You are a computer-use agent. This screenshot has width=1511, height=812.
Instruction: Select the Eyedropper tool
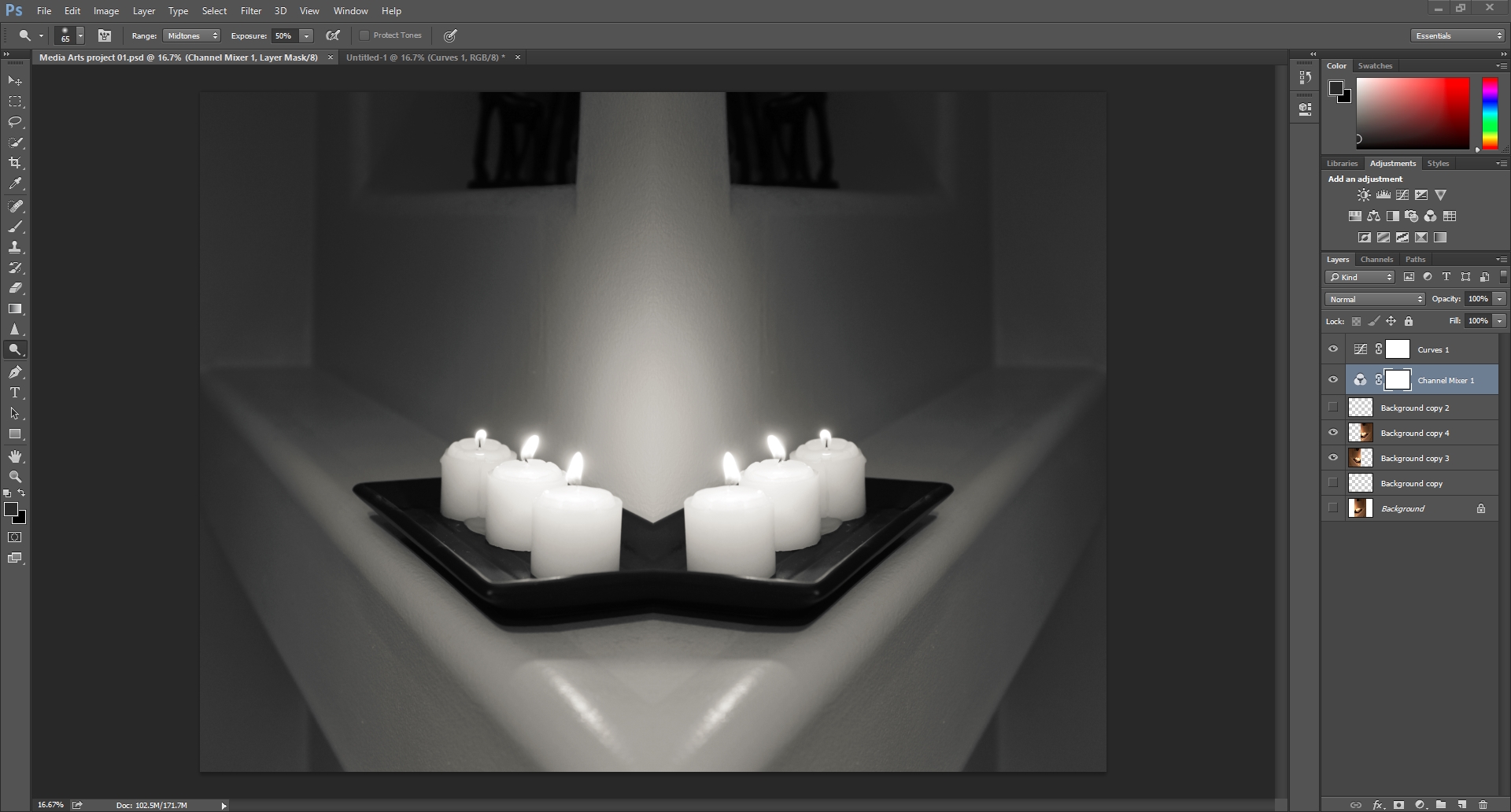[x=15, y=183]
